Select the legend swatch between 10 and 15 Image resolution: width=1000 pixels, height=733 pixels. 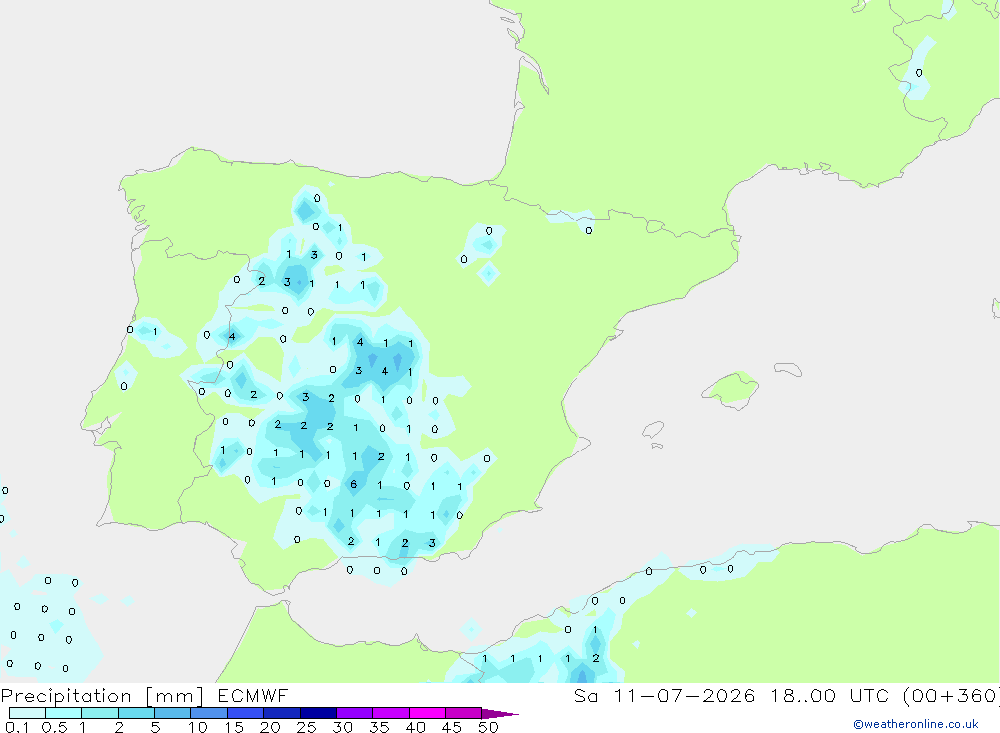209,713
